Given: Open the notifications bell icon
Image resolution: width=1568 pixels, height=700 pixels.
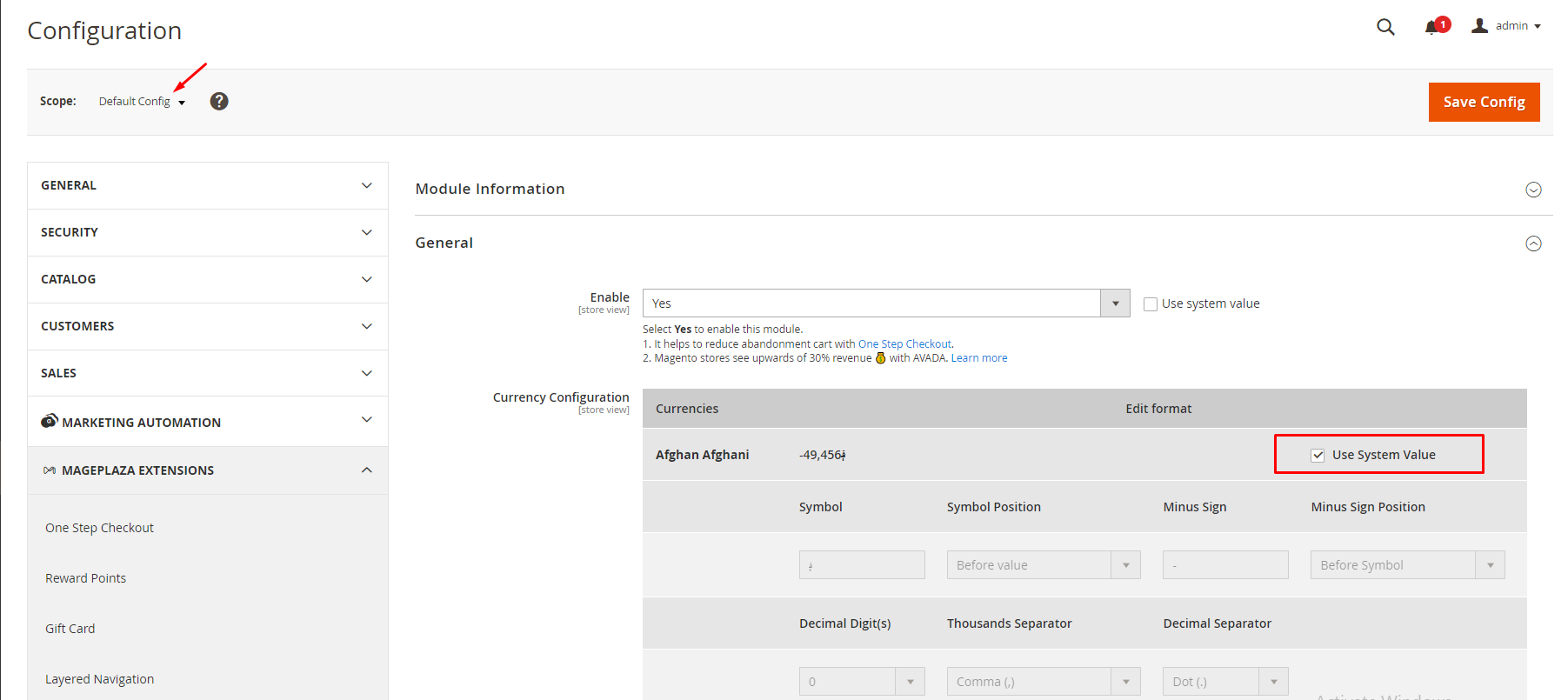Looking at the screenshot, I should point(1431,27).
